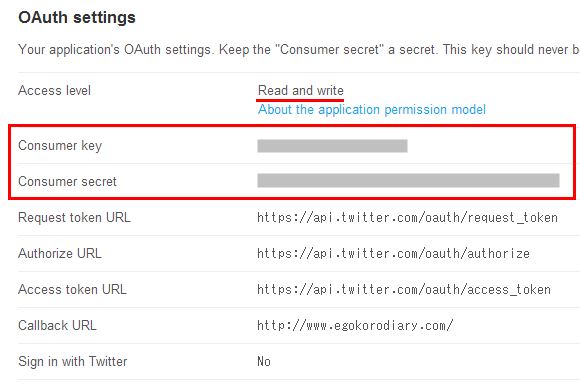Click the OAuth settings heading
Screen dimensions: 580x388
[x=77, y=17]
